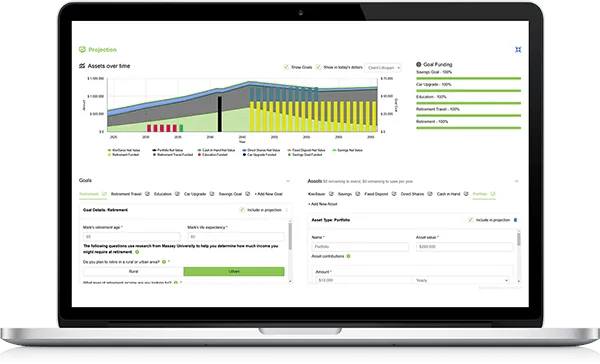Open the Client Lifespan dropdown

(383, 68)
